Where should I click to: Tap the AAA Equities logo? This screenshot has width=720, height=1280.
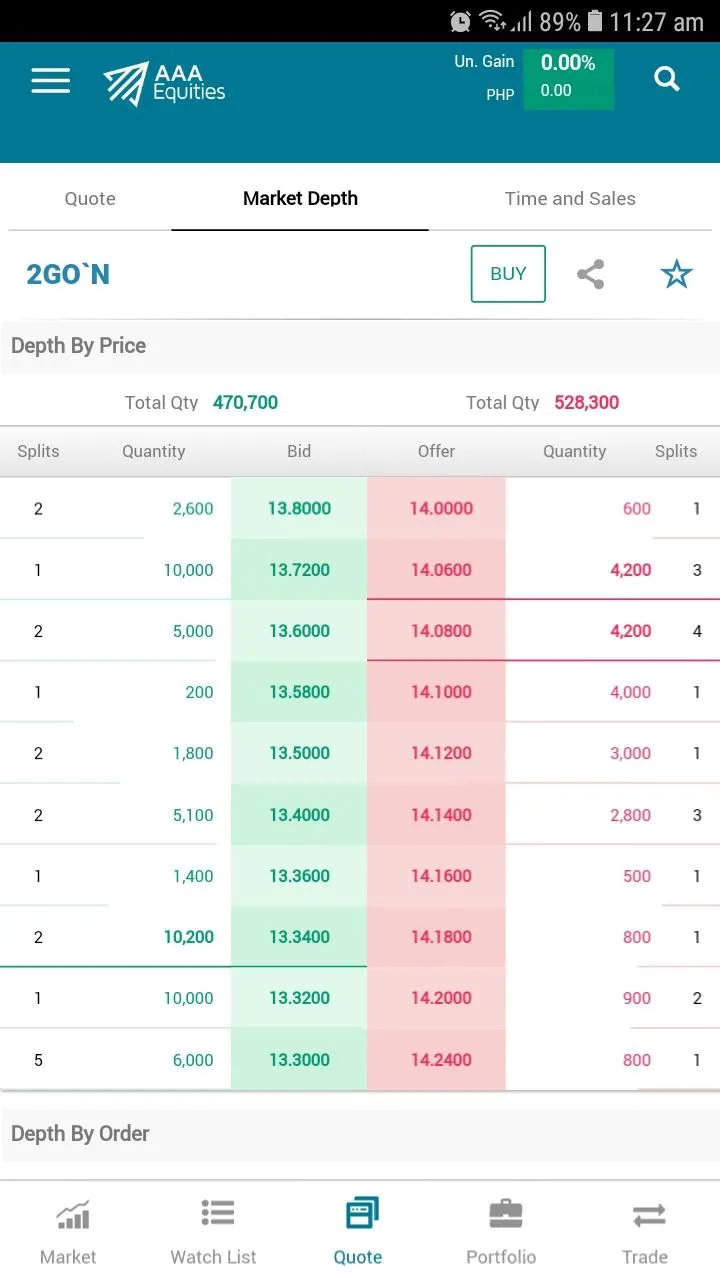click(x=165, y=83)
